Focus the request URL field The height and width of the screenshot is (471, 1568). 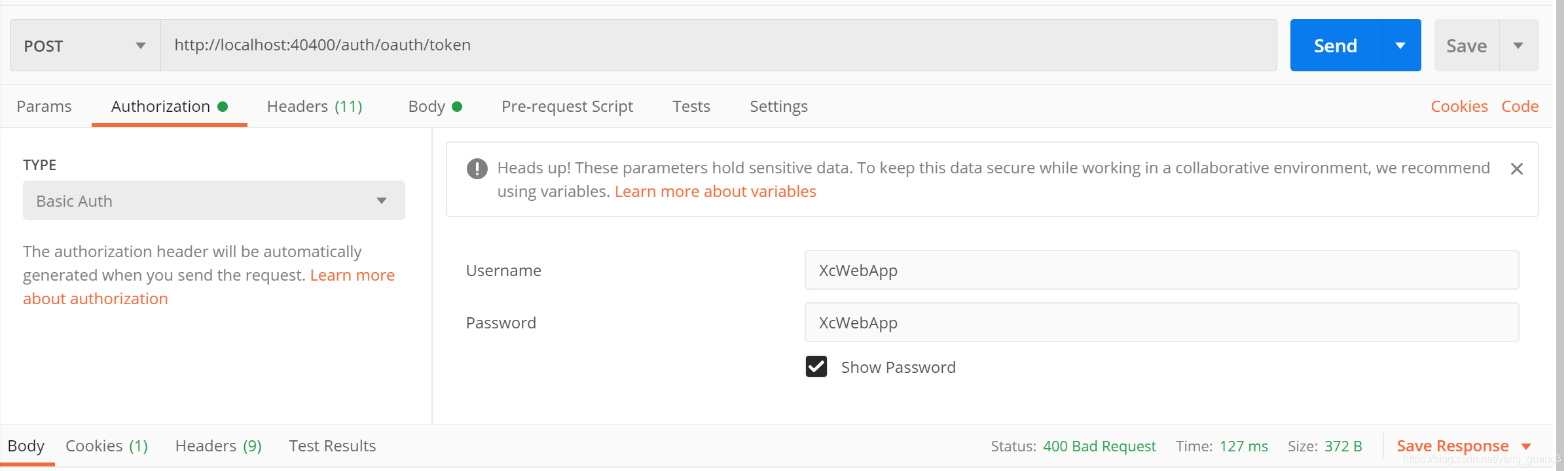(718, 45)
